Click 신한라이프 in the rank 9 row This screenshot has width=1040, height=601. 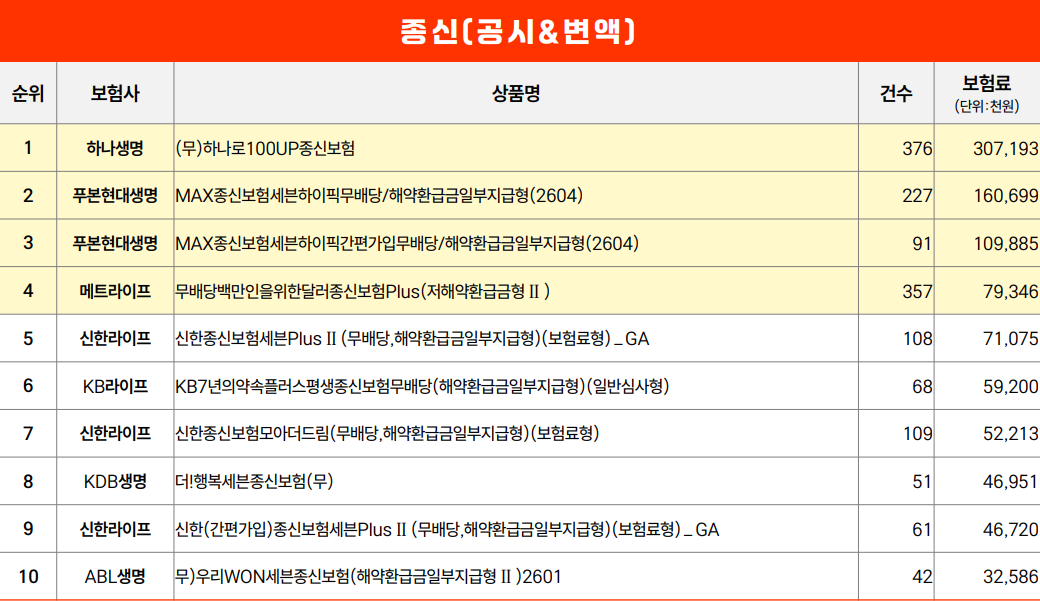pyautogui.click(x=115, y=529)
